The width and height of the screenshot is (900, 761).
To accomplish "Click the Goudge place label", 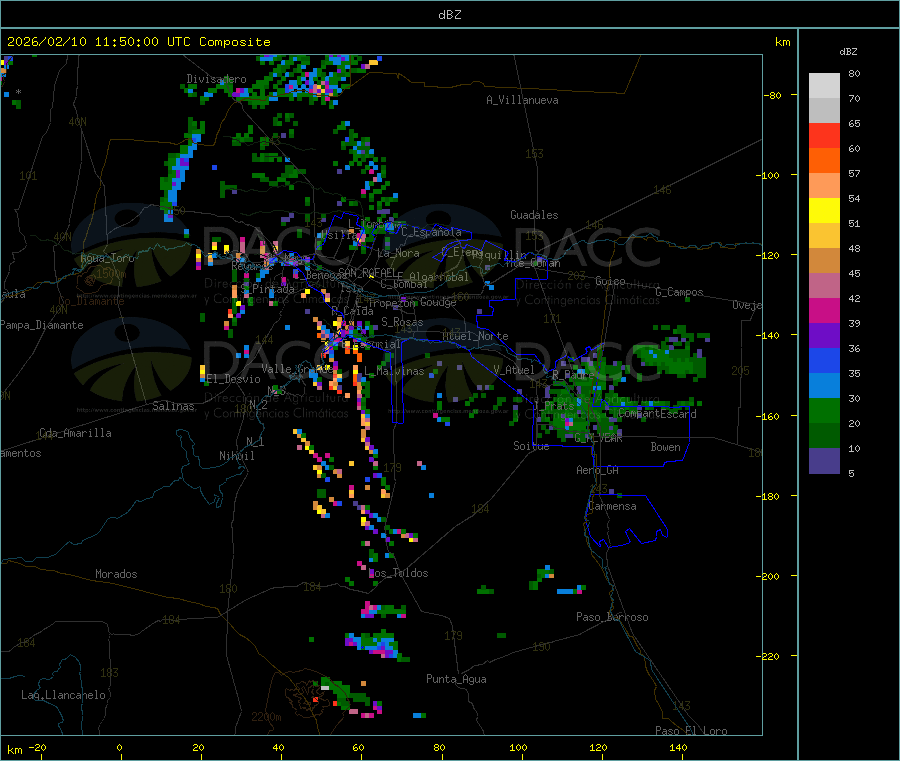I will (438, 302).
